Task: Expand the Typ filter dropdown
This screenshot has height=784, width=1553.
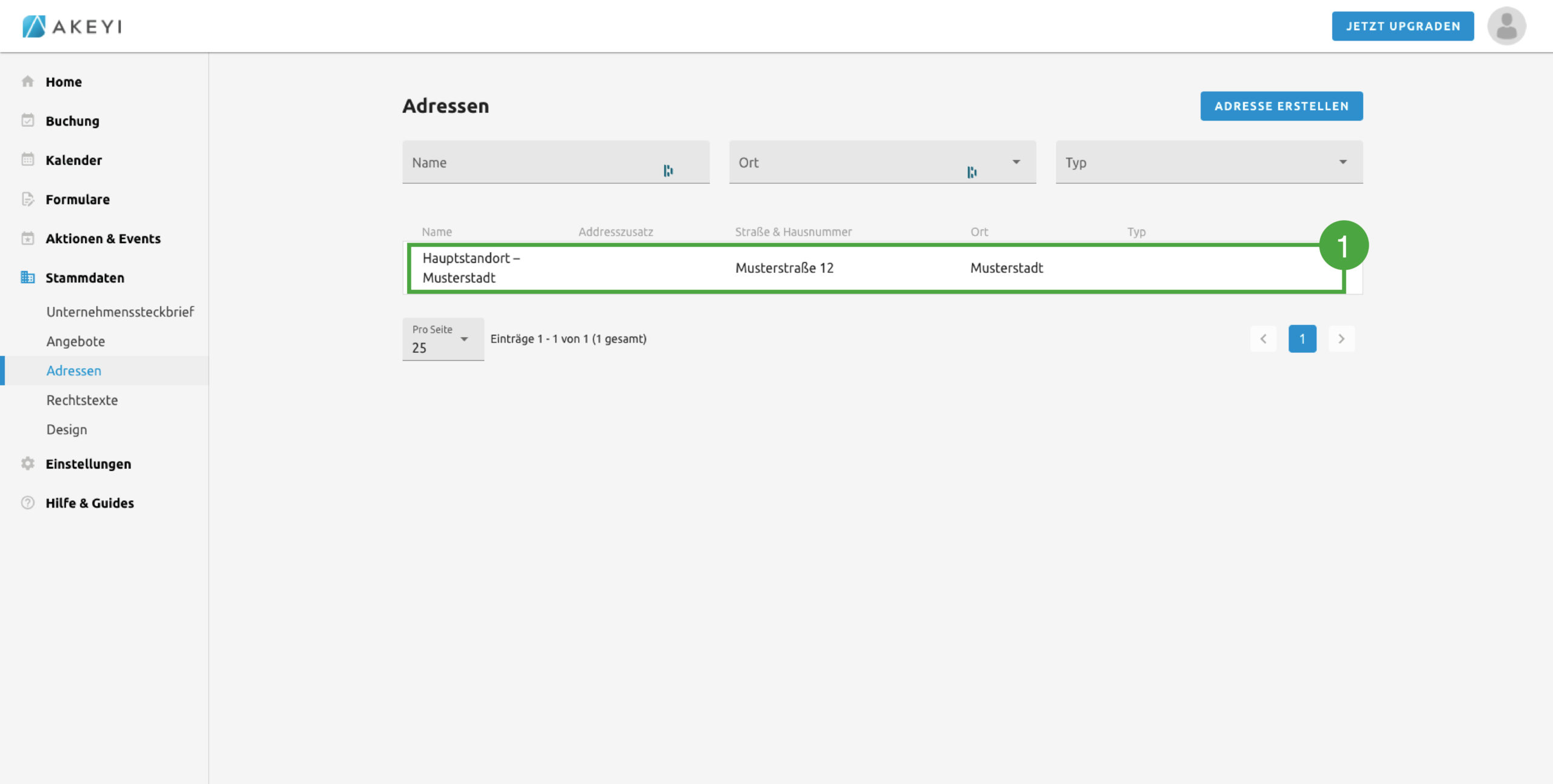Action: [1342, 162]
